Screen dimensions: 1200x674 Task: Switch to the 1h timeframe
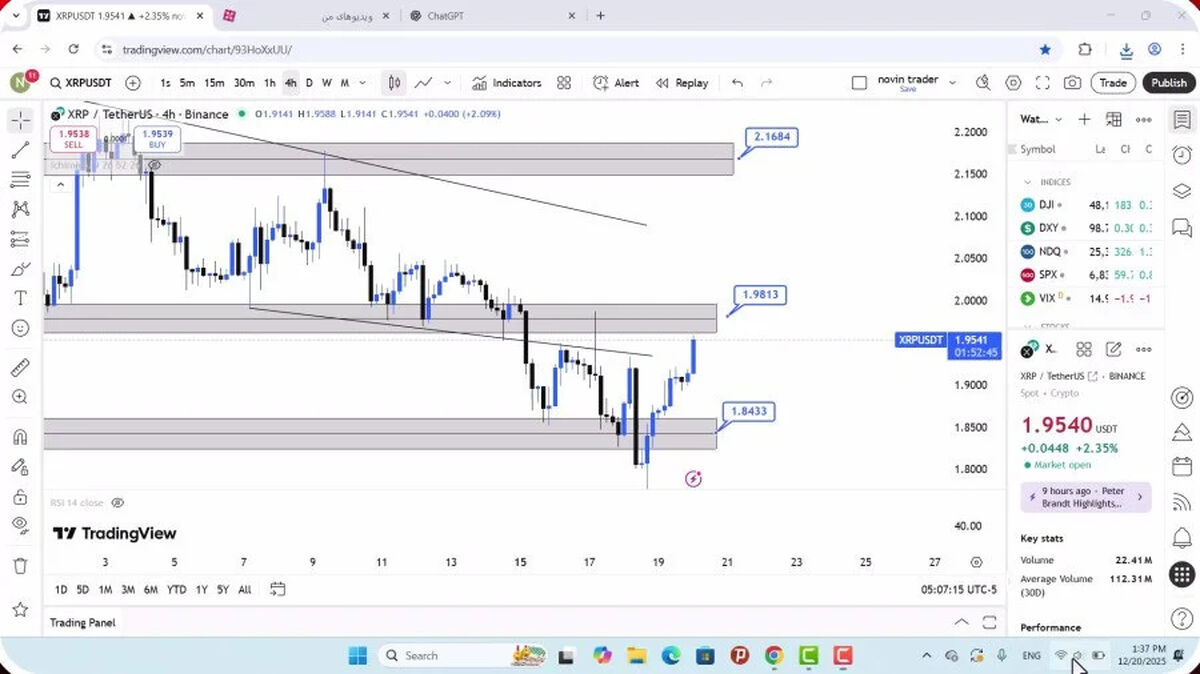269,83
